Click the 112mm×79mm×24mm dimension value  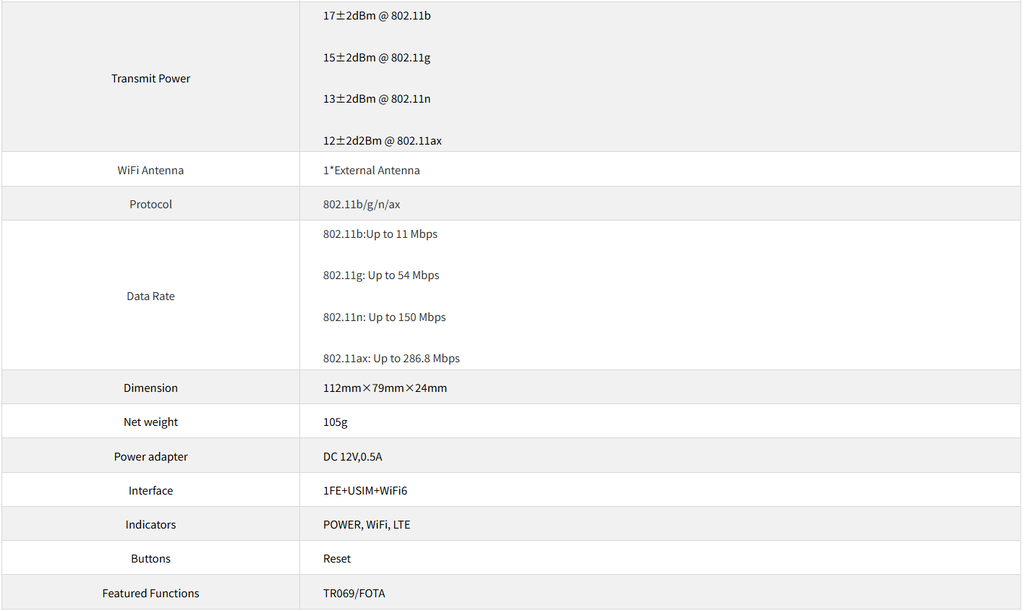[x=385, y=388]
